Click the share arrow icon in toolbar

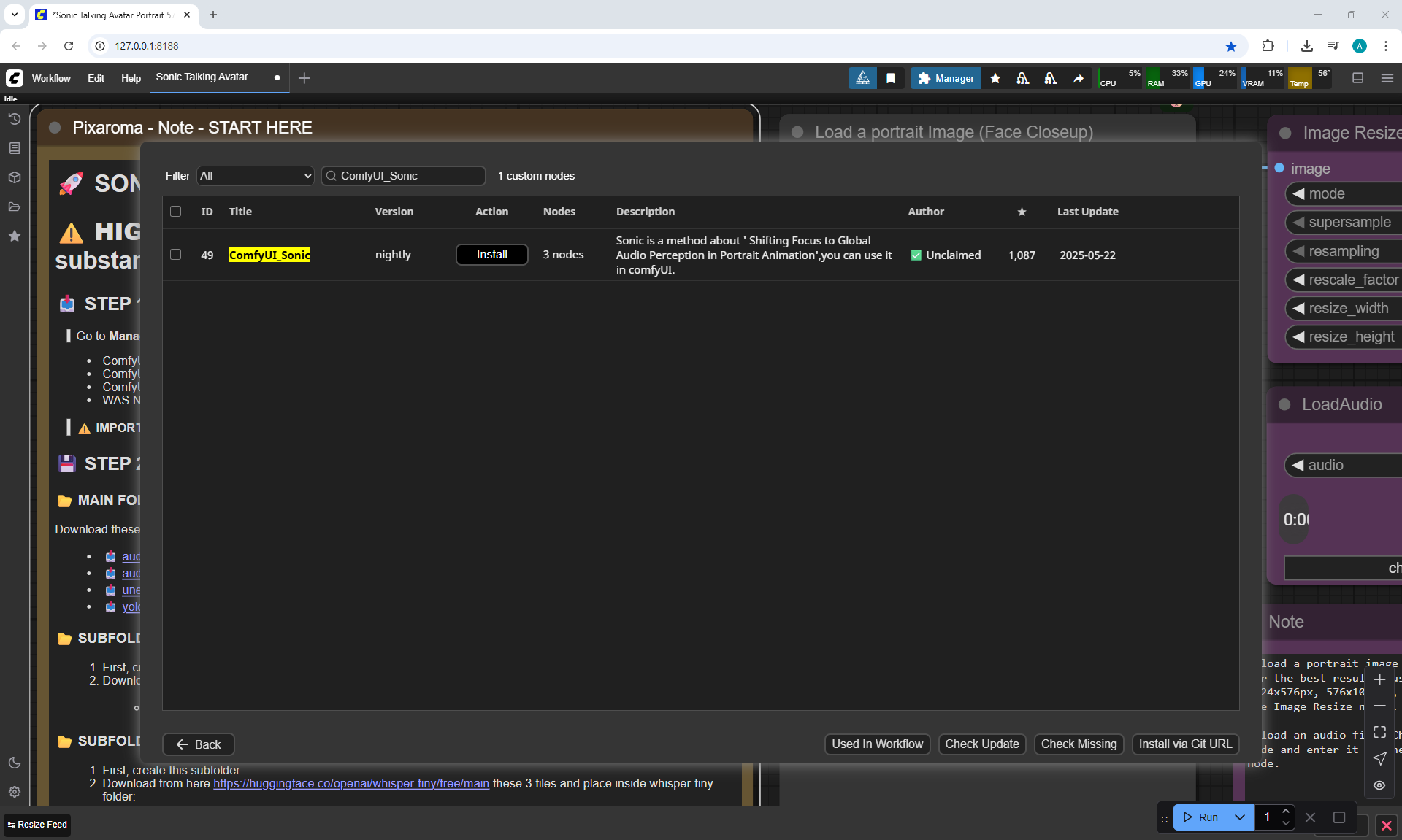[1078, 78]
